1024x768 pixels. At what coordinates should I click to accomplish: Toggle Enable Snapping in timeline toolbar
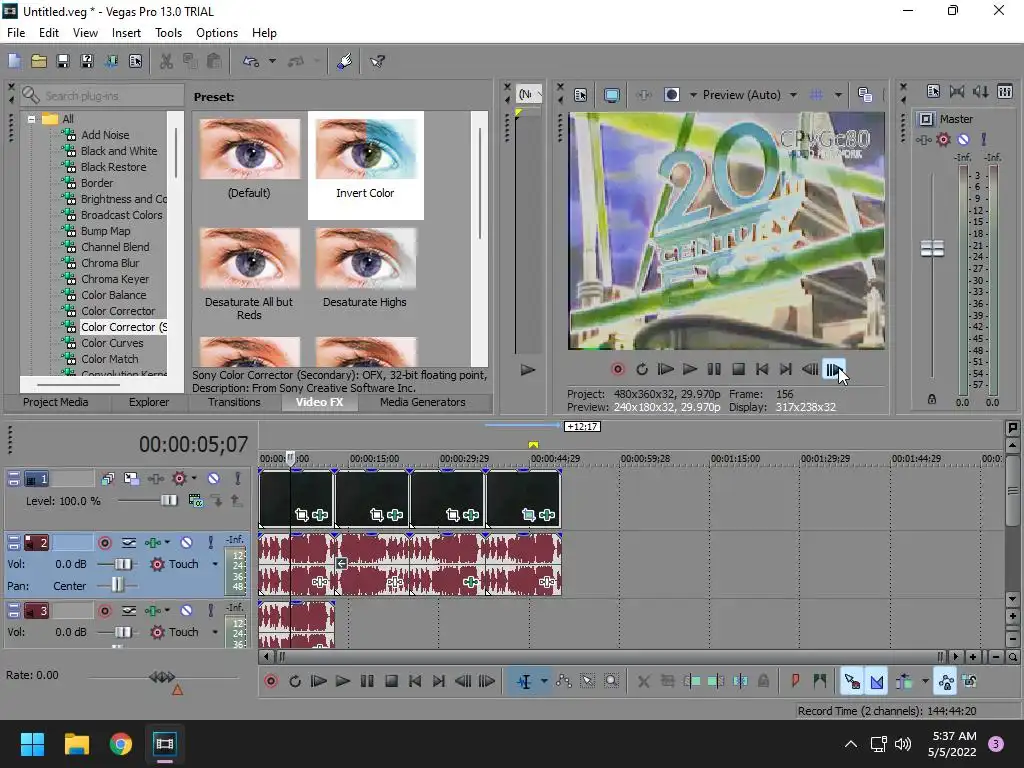click(x=852, y=681)
